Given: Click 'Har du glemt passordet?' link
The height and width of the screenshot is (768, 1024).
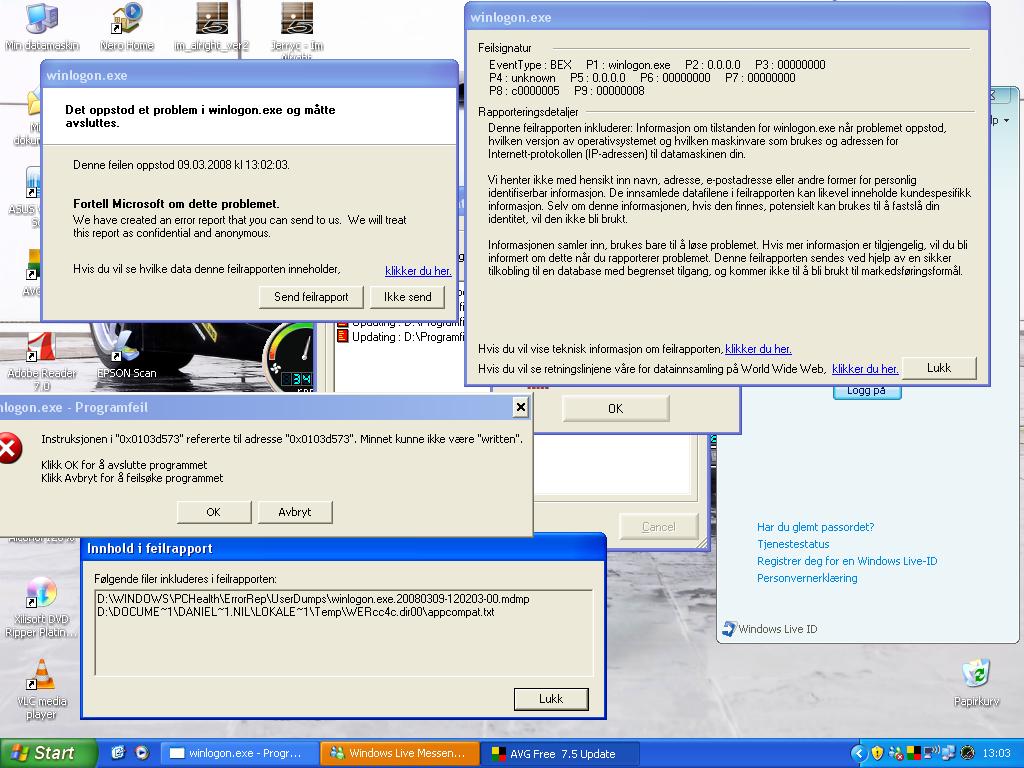Looking at the screenshot, I should (x=815, y=527).
